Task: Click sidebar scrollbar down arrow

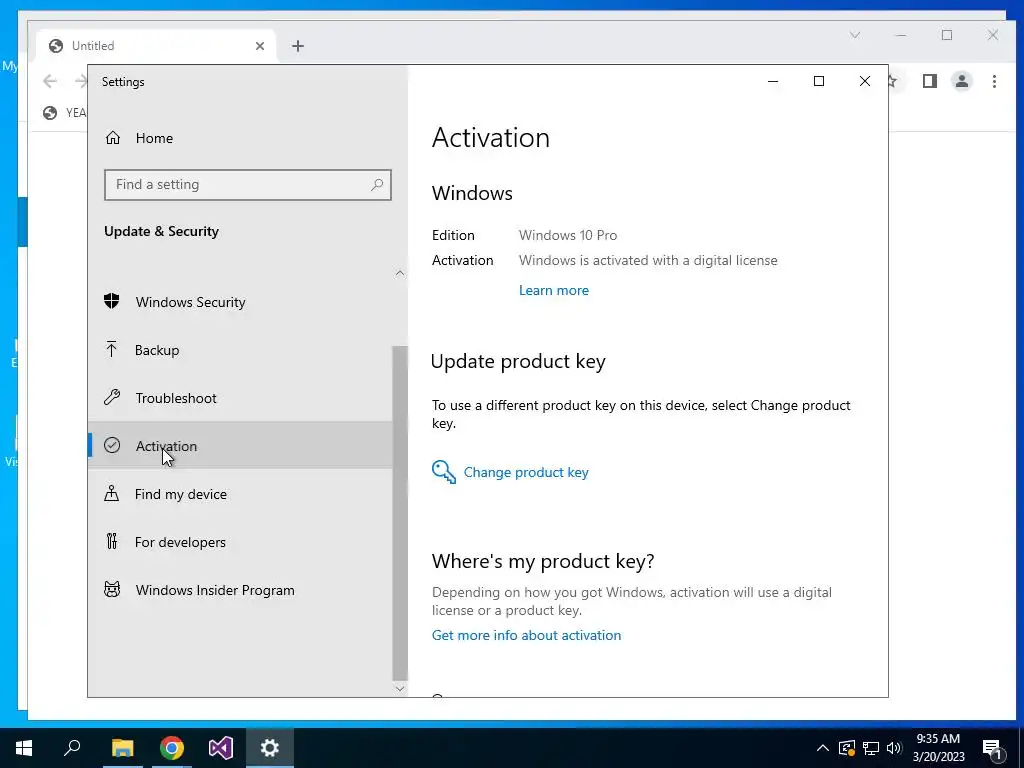Action: point(400,688)
